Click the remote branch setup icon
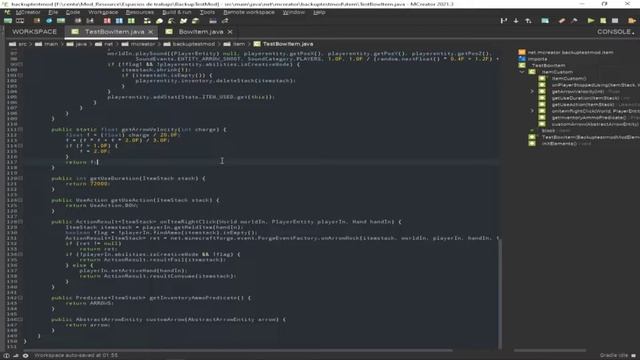The width and height of the screenshot is (640, 360). [504, 20]
